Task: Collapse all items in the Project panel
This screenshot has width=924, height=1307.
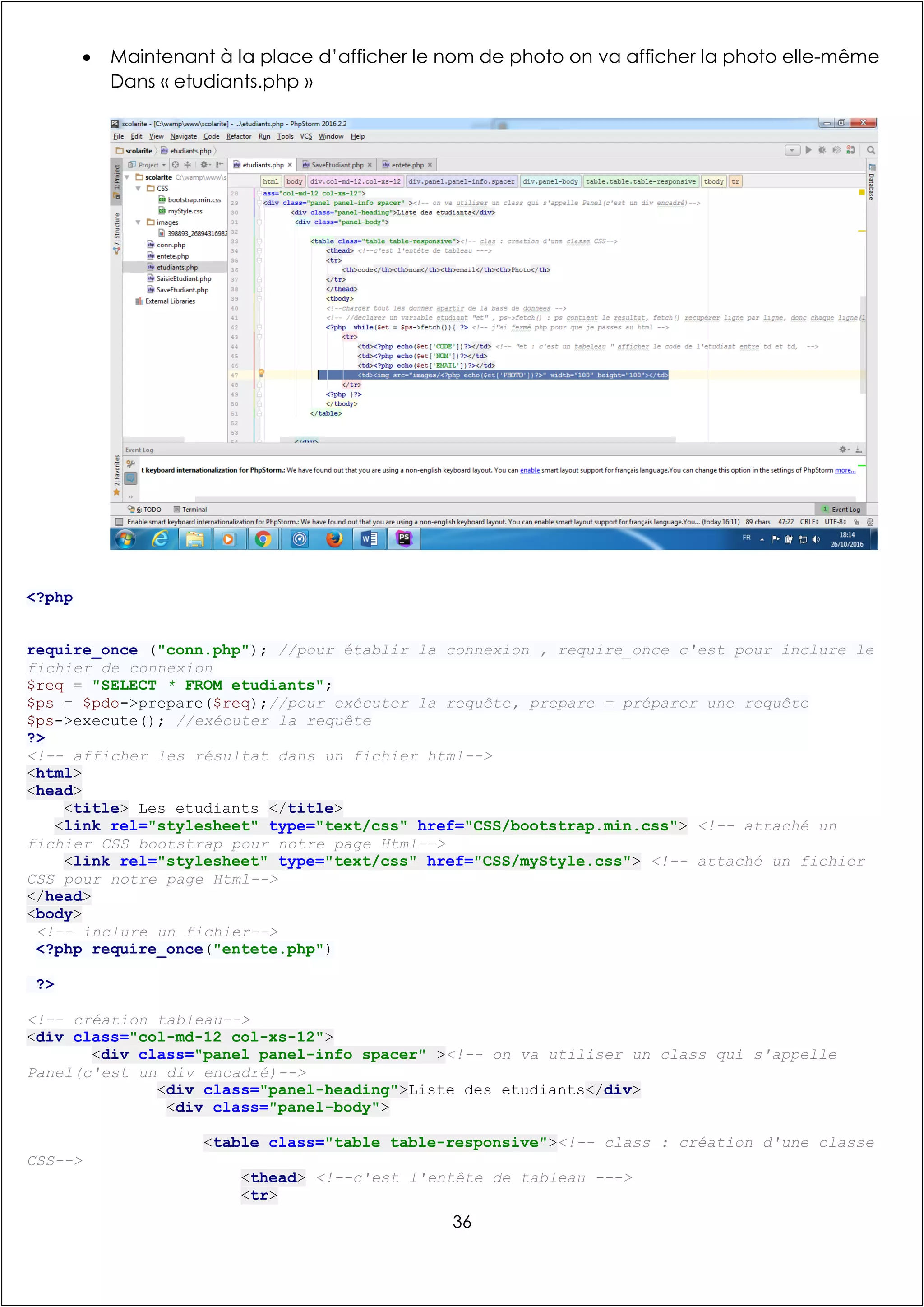Action: [x=187, y=165]
